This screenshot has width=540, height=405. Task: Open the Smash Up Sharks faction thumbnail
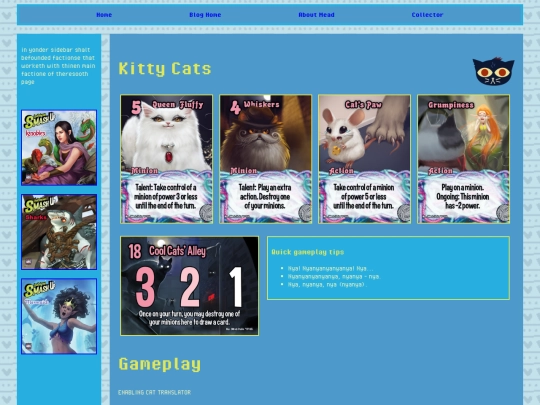click(x=59, y=232)
